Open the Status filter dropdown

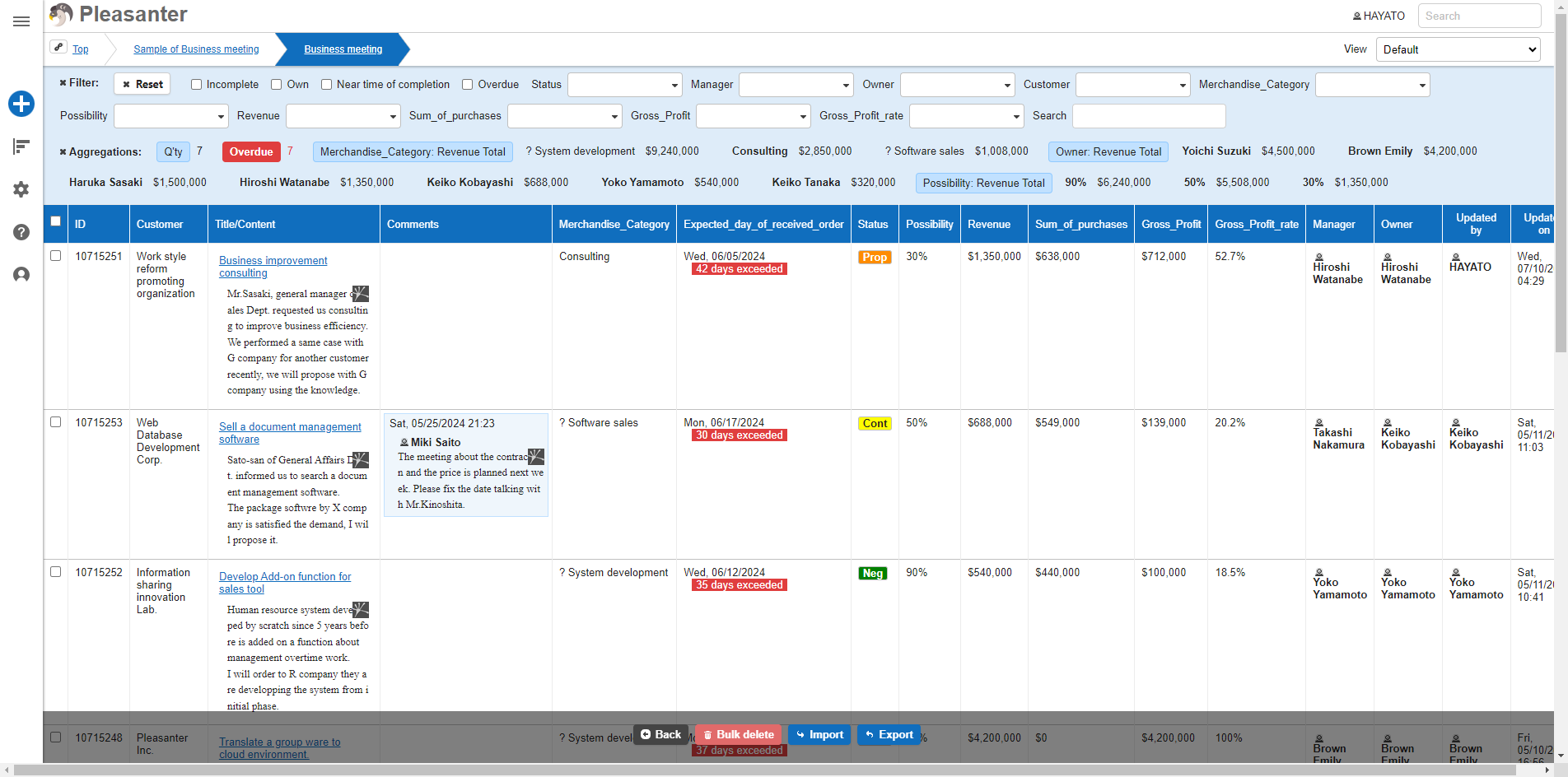coord(625,85)
